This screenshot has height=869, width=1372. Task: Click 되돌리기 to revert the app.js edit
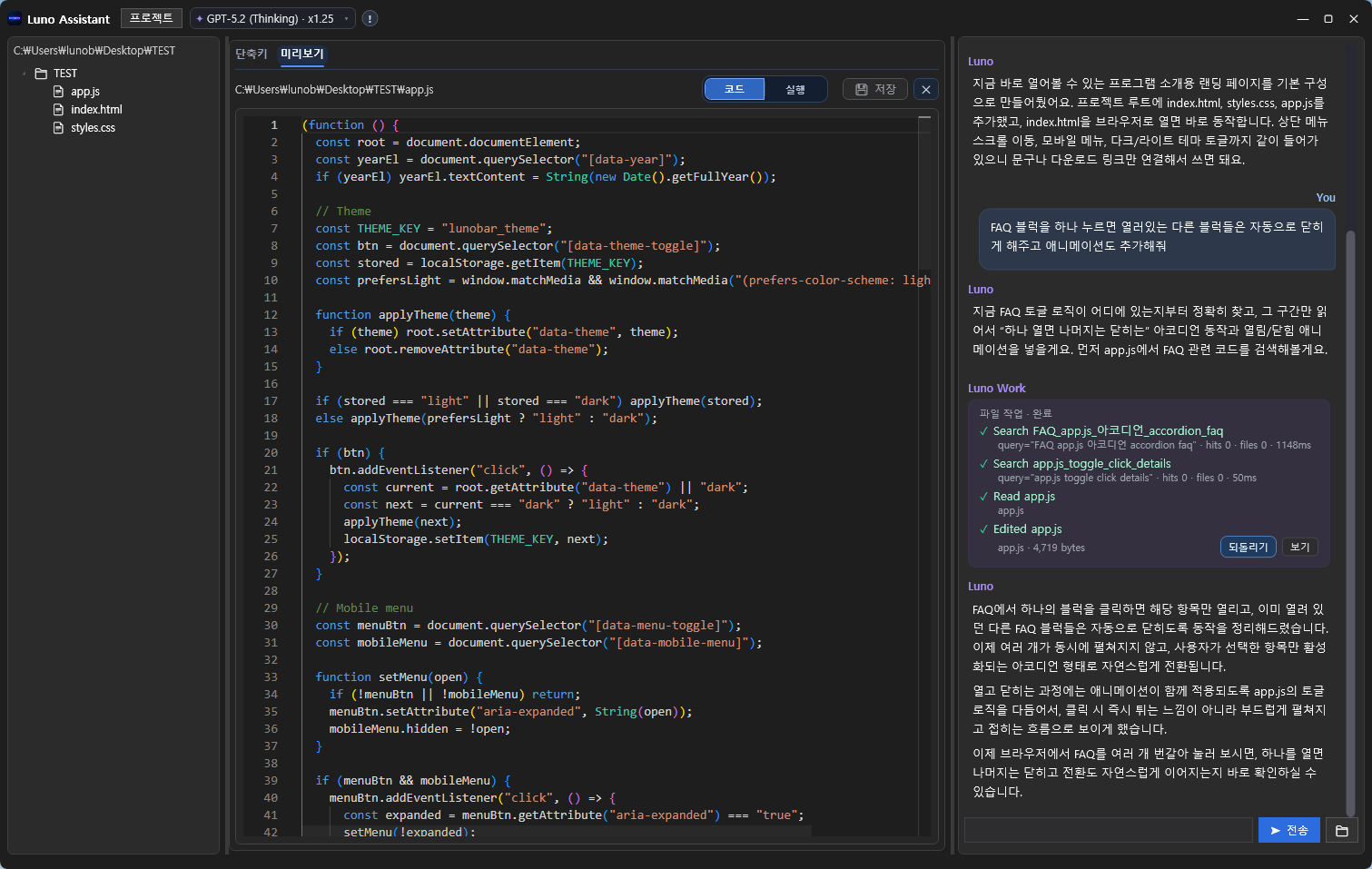click(1248, 547)
